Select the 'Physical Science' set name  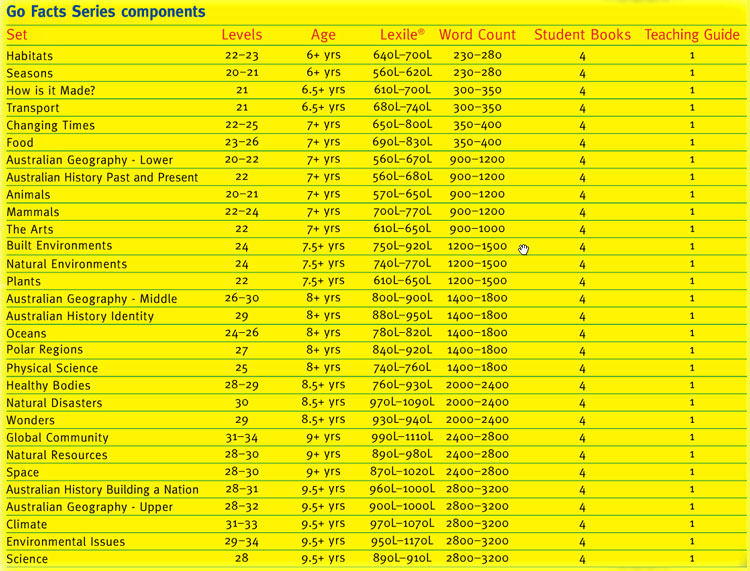coord(52,368)
